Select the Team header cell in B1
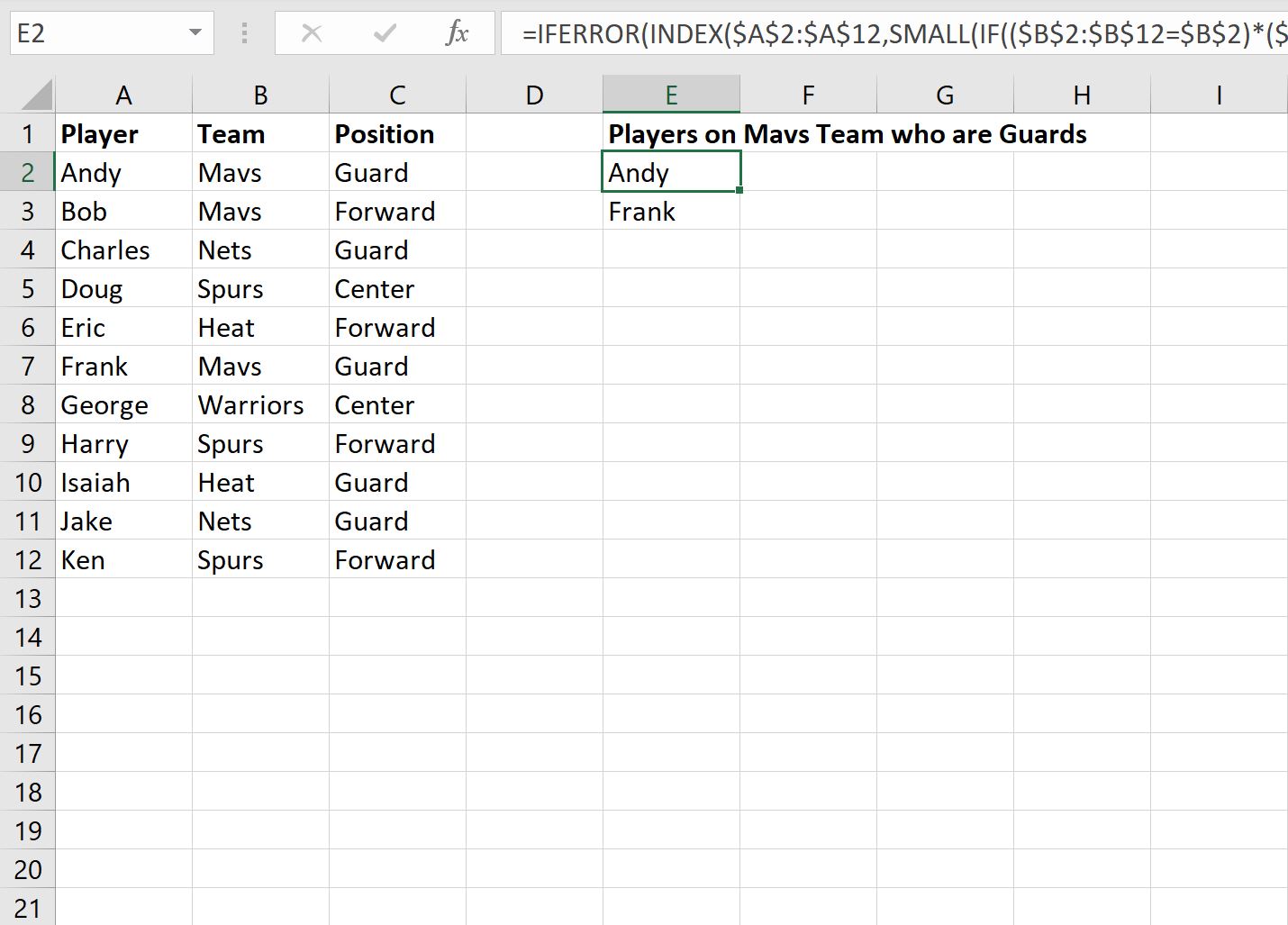Image resolution: width=1288 pixels, height=925 pixels. pyautogui.click(x=260, y=133)
